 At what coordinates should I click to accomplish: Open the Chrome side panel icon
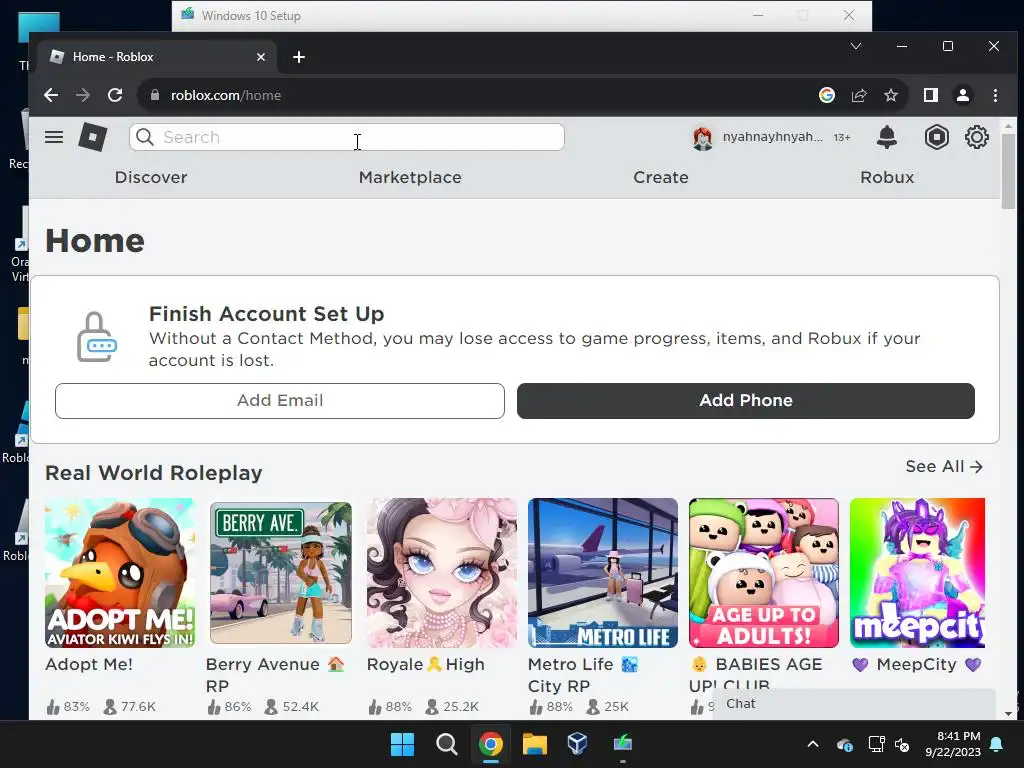931,95
